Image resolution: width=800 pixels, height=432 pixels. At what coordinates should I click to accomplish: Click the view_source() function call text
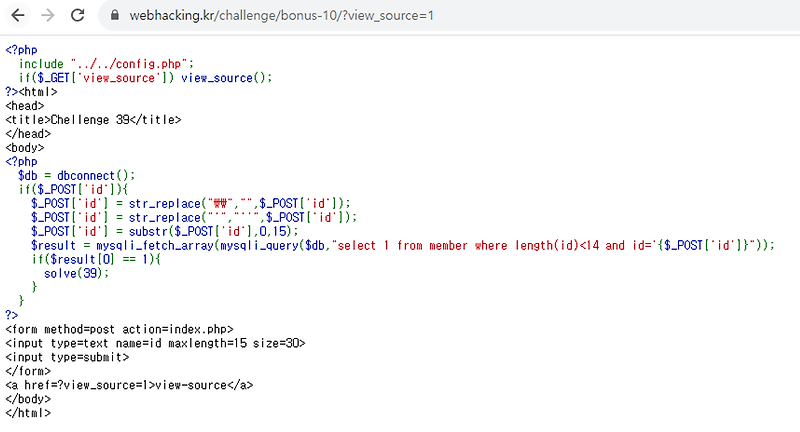coord(227,78)
